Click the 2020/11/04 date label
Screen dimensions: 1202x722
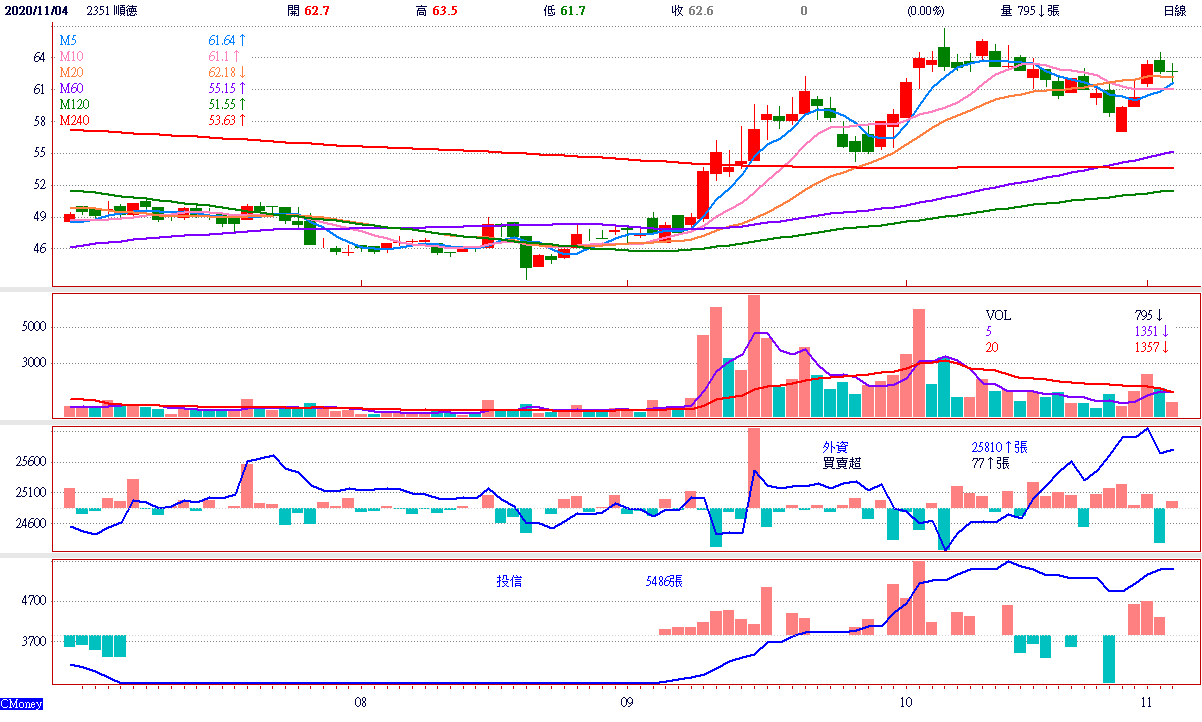(37, 10)
